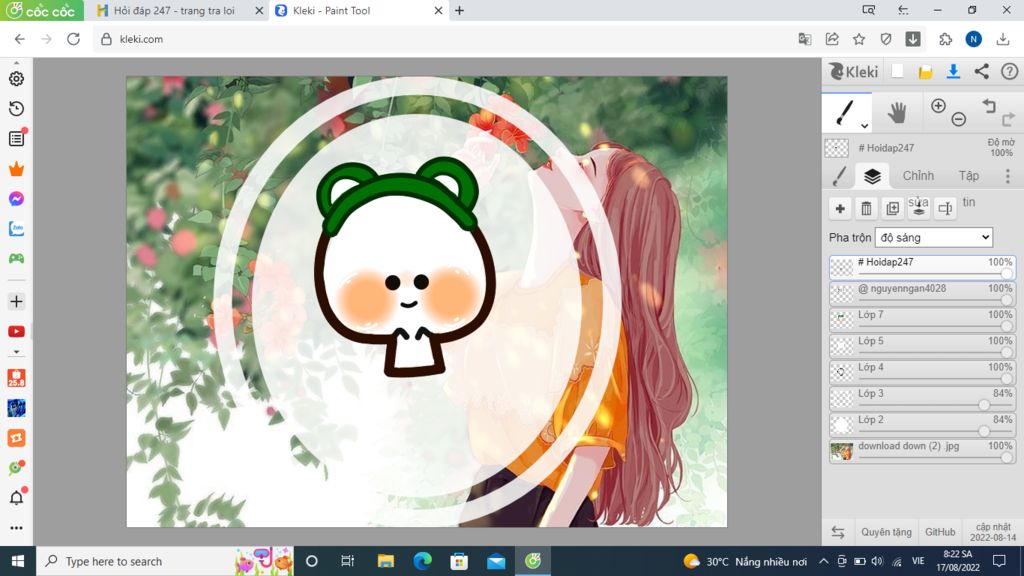Image resolution: width=1024 pixels, height=576 pixels.
Task: Add a new layer with plus button
Action: click(x=840, y=208)
